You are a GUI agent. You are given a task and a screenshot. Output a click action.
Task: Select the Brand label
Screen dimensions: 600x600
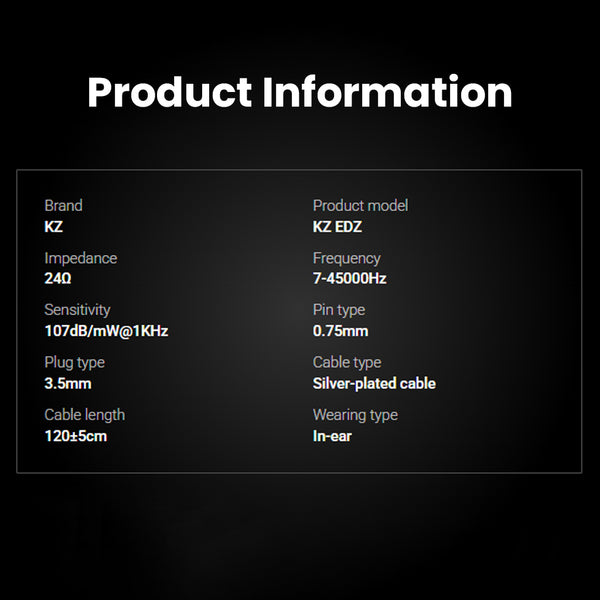coord(64,205)
